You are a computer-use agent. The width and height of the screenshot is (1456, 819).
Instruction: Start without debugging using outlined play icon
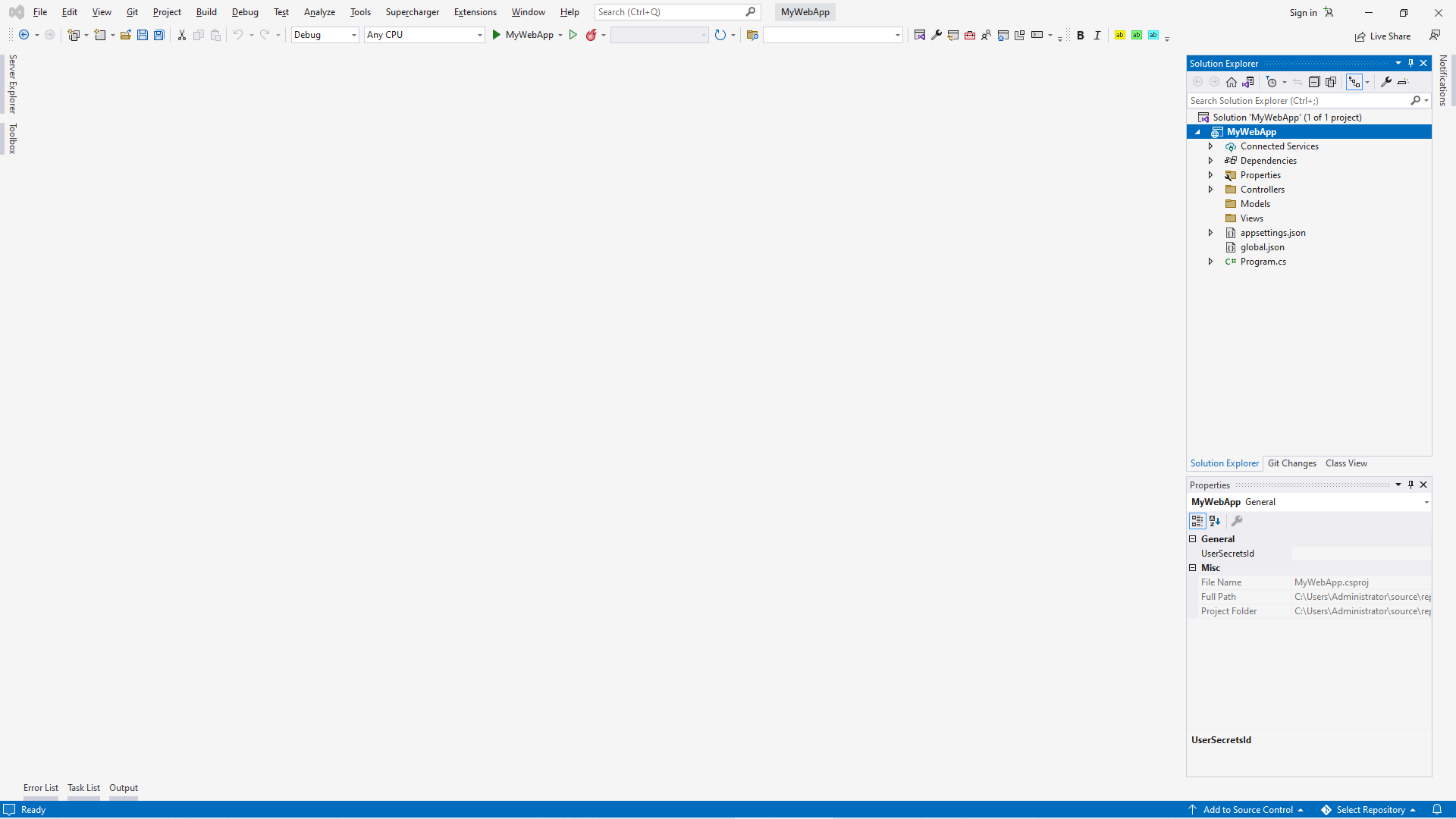573,35
